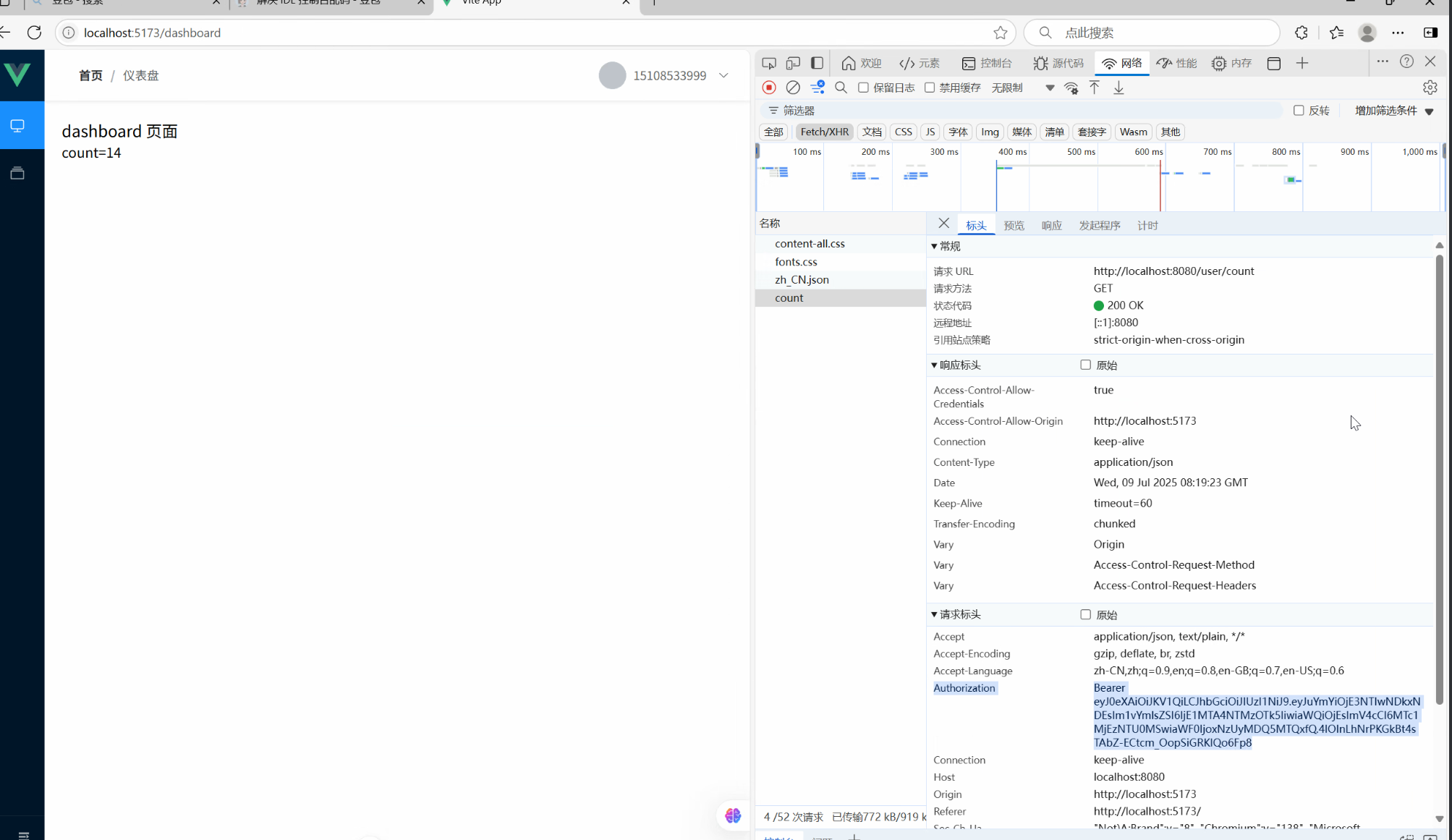The image size is (1452, 840).
Task: Switch to the 源代码 DevTools tab
Action: pos(1058,64)
